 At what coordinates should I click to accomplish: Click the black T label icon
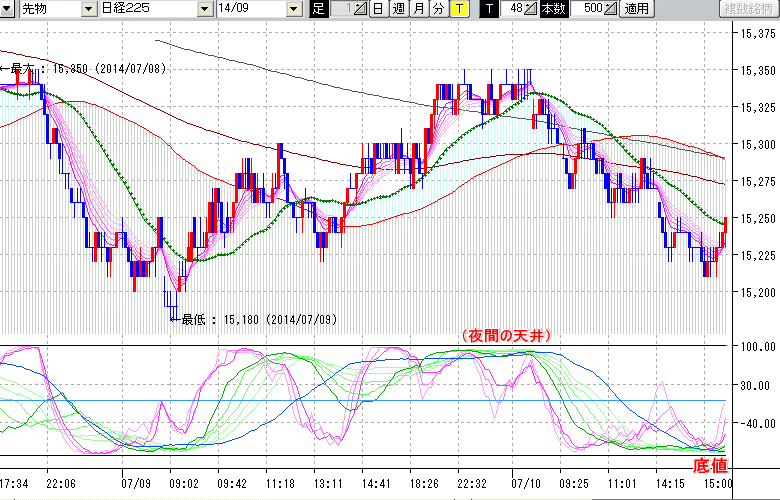(x=489, y=9)
